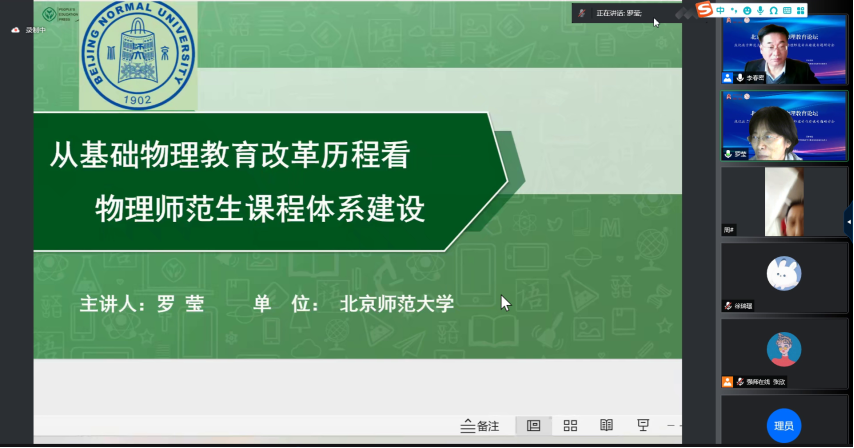The image size is (854, 448).
Task: Open the 备注 notes pane
Action: coord(480,425)
